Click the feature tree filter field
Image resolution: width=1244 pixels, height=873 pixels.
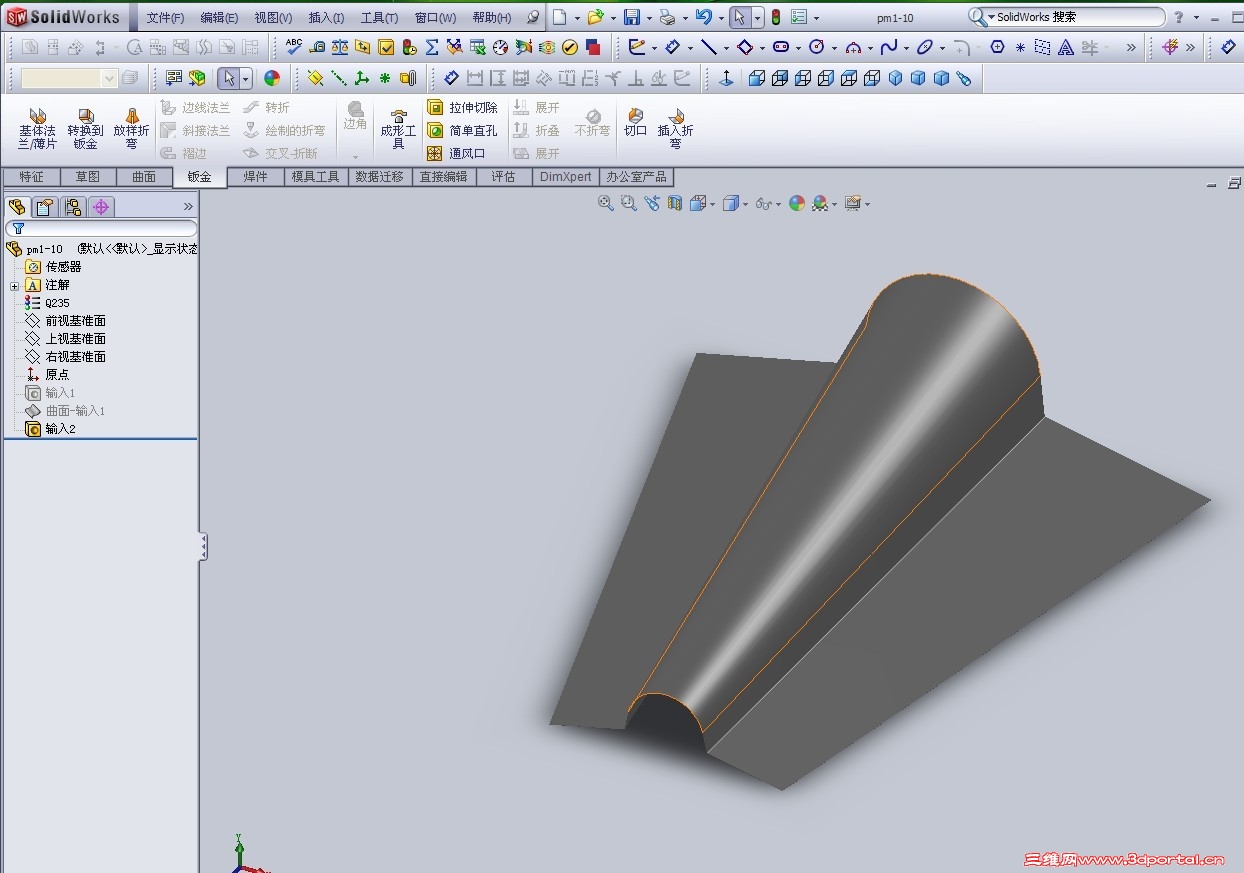click(x=101, y=229)
